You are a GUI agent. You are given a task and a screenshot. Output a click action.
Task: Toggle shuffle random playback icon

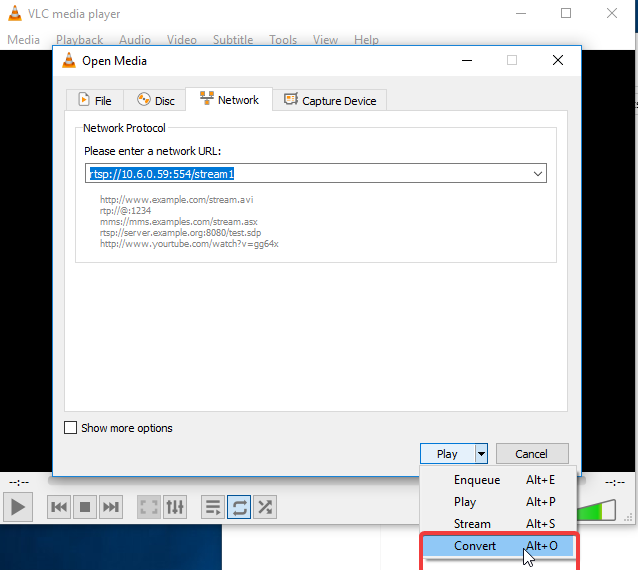click(265, 507)
